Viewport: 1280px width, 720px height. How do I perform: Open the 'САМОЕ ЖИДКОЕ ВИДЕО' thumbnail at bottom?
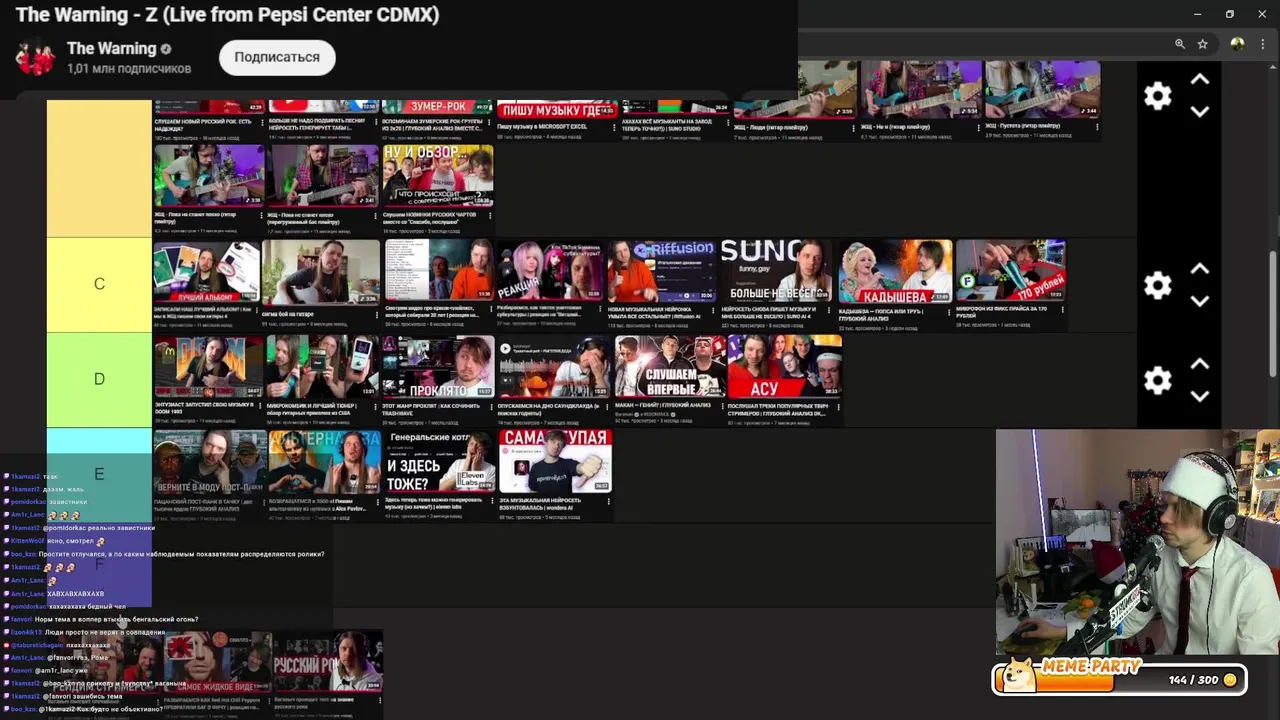point(217,661)
